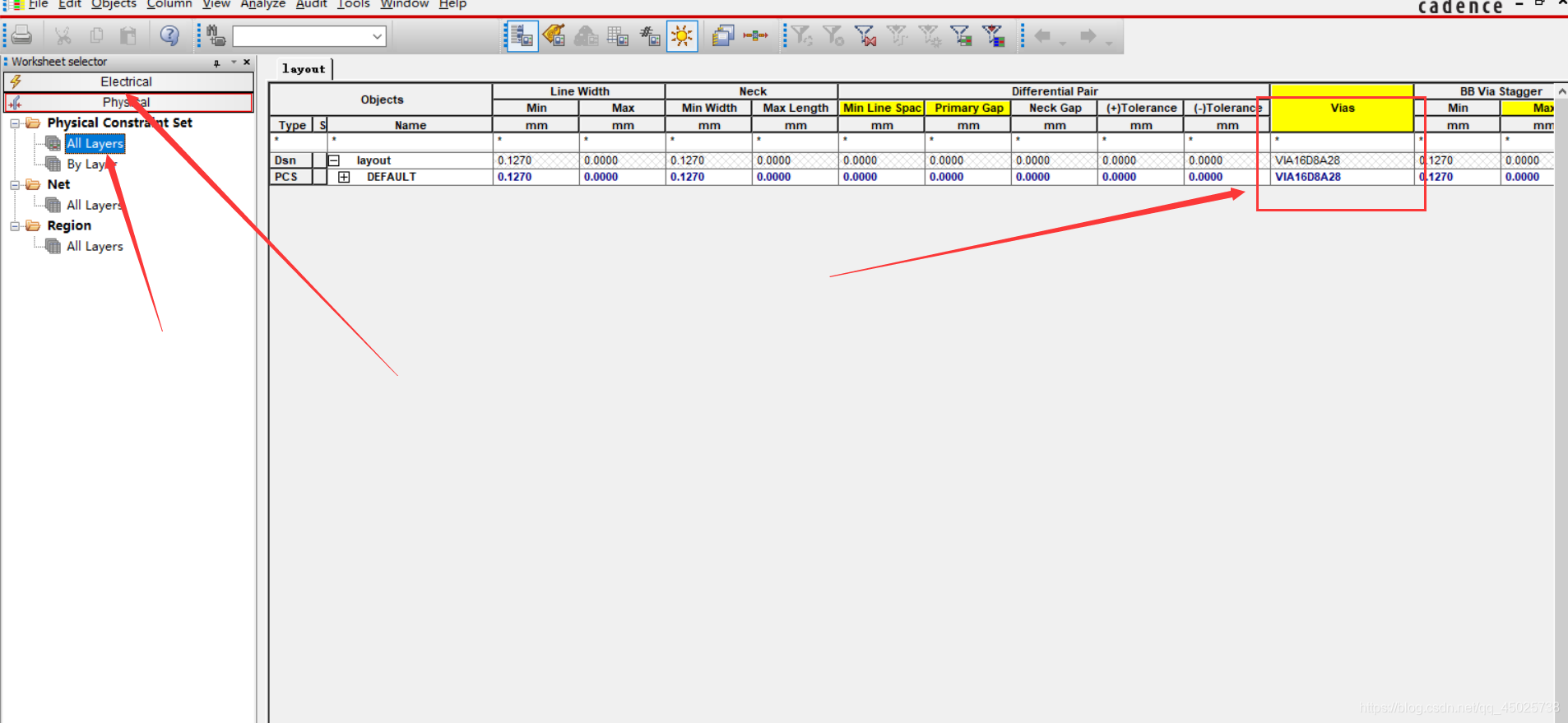Collapse the Net folder in tree
1568x723 pixels.
[15, 185]
